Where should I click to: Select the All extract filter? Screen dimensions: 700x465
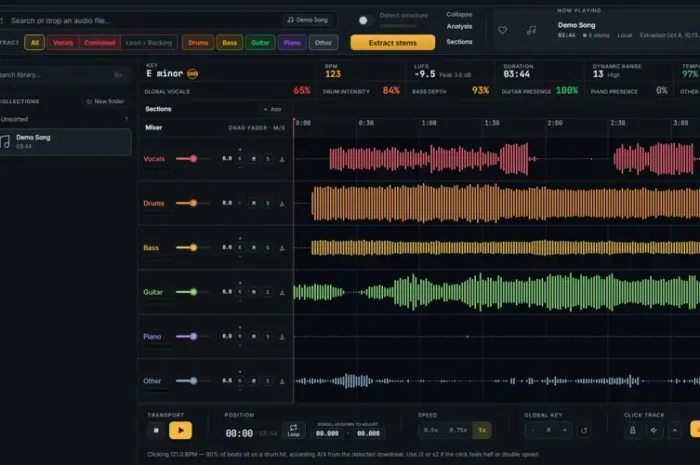click(x=35, y=43)
